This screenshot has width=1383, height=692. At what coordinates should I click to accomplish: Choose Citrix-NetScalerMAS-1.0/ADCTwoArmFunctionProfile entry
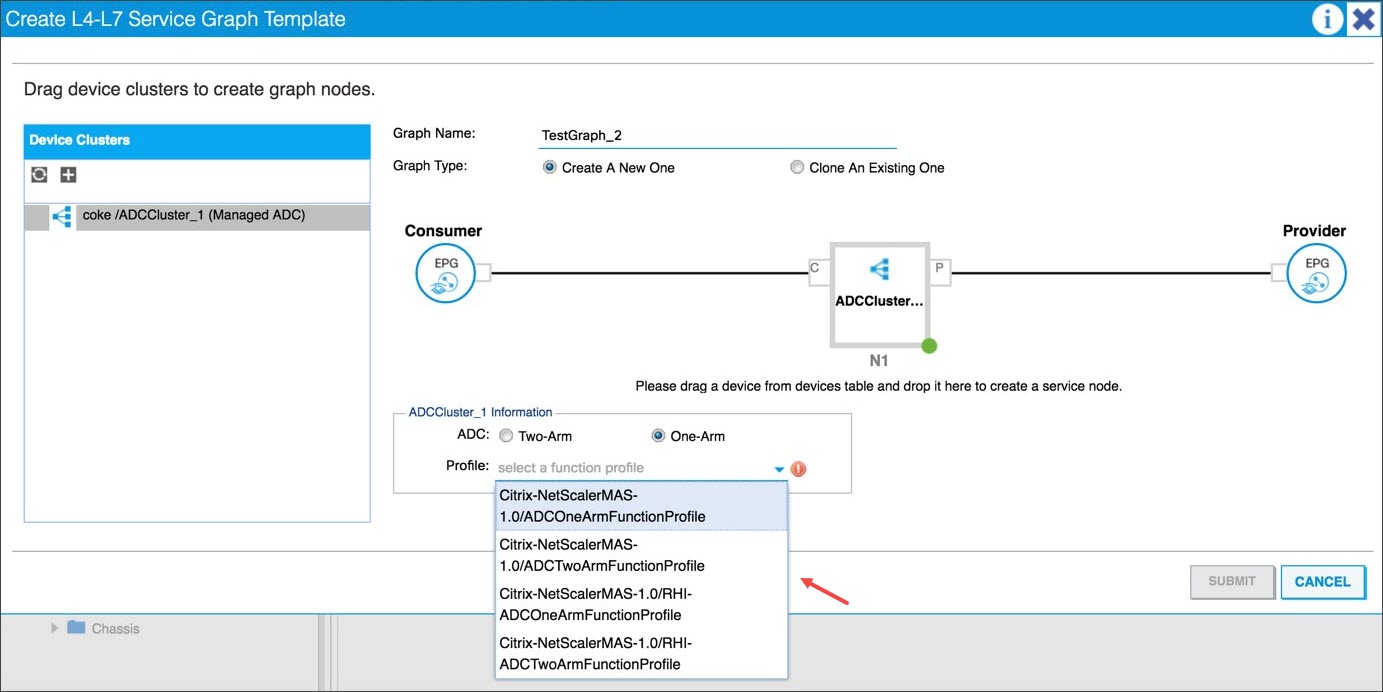pyautogui.click(x=642, y=555)
